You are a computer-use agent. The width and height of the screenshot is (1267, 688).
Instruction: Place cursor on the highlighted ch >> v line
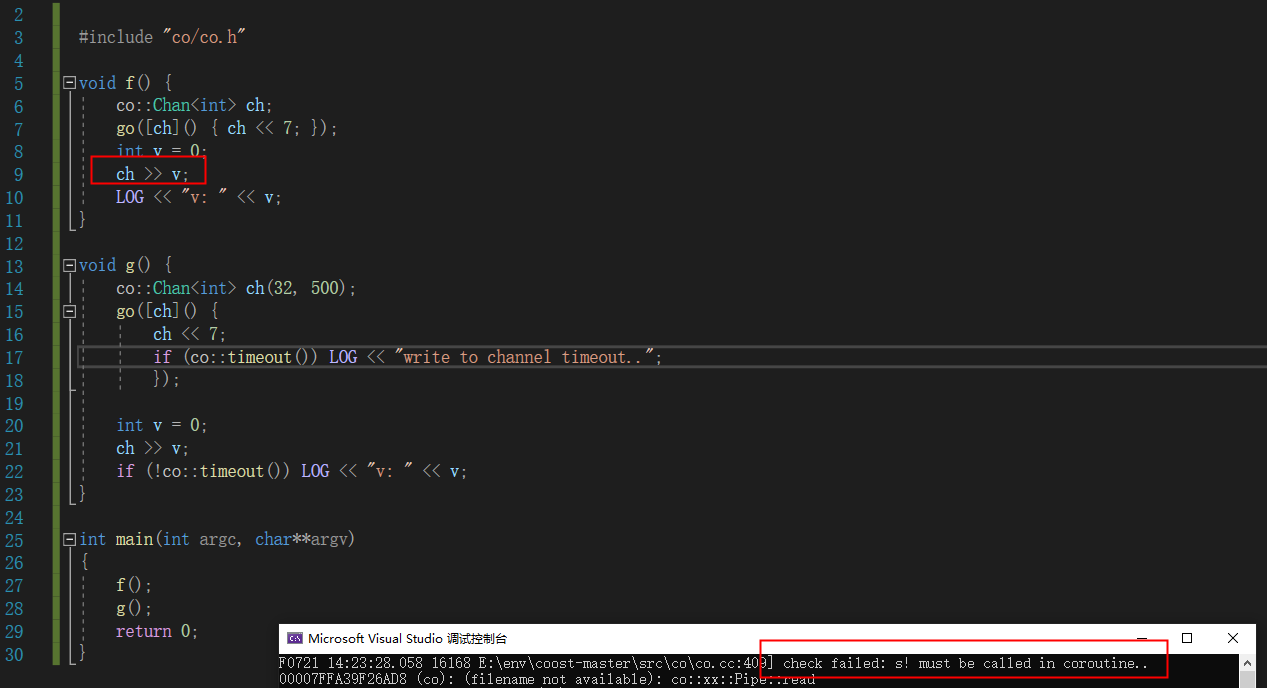click(150, 172)
